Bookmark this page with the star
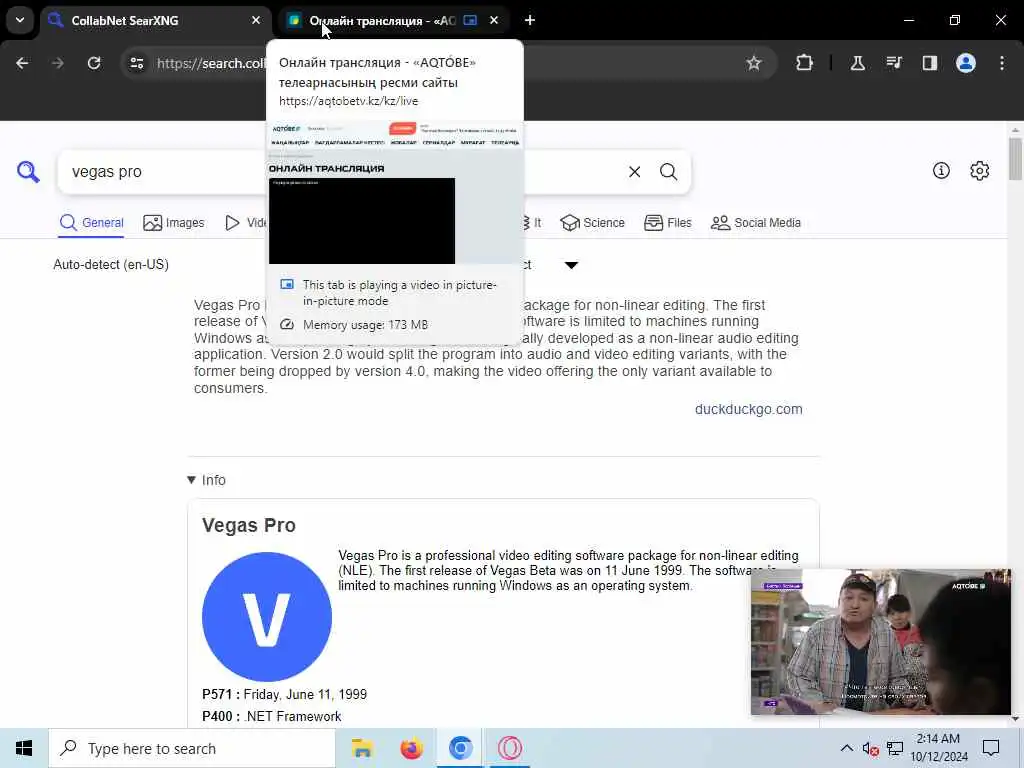Screen dimensions: 1024x768 coord(754,63)
